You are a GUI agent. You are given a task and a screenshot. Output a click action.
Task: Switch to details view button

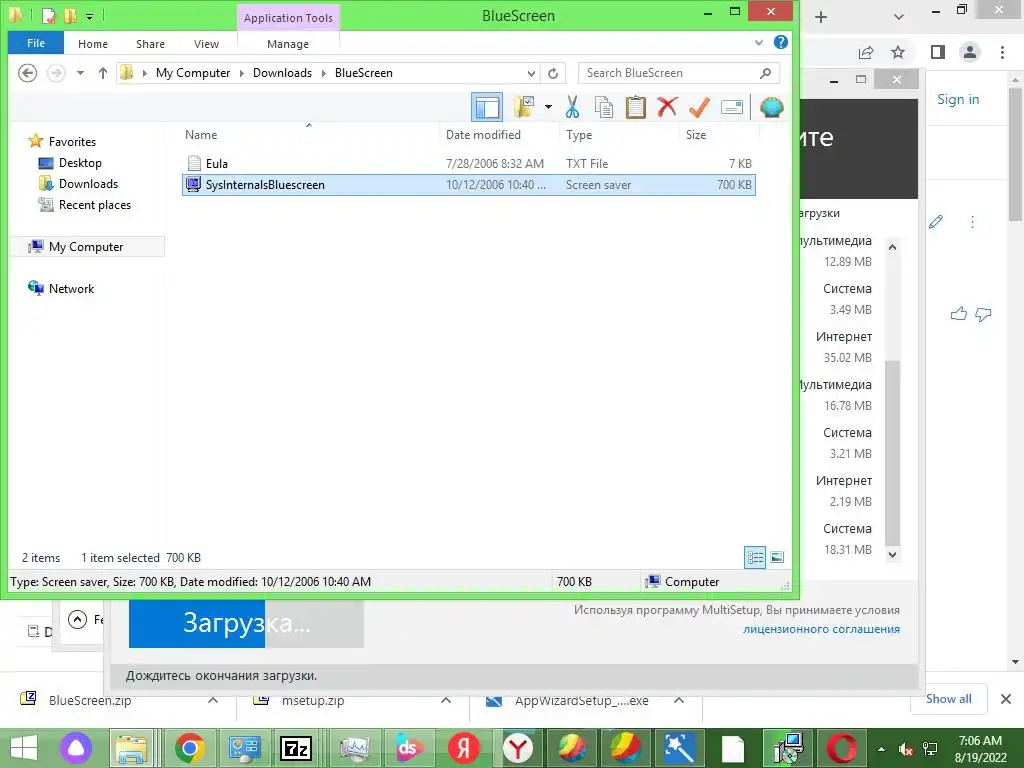[x=755, y=557]
